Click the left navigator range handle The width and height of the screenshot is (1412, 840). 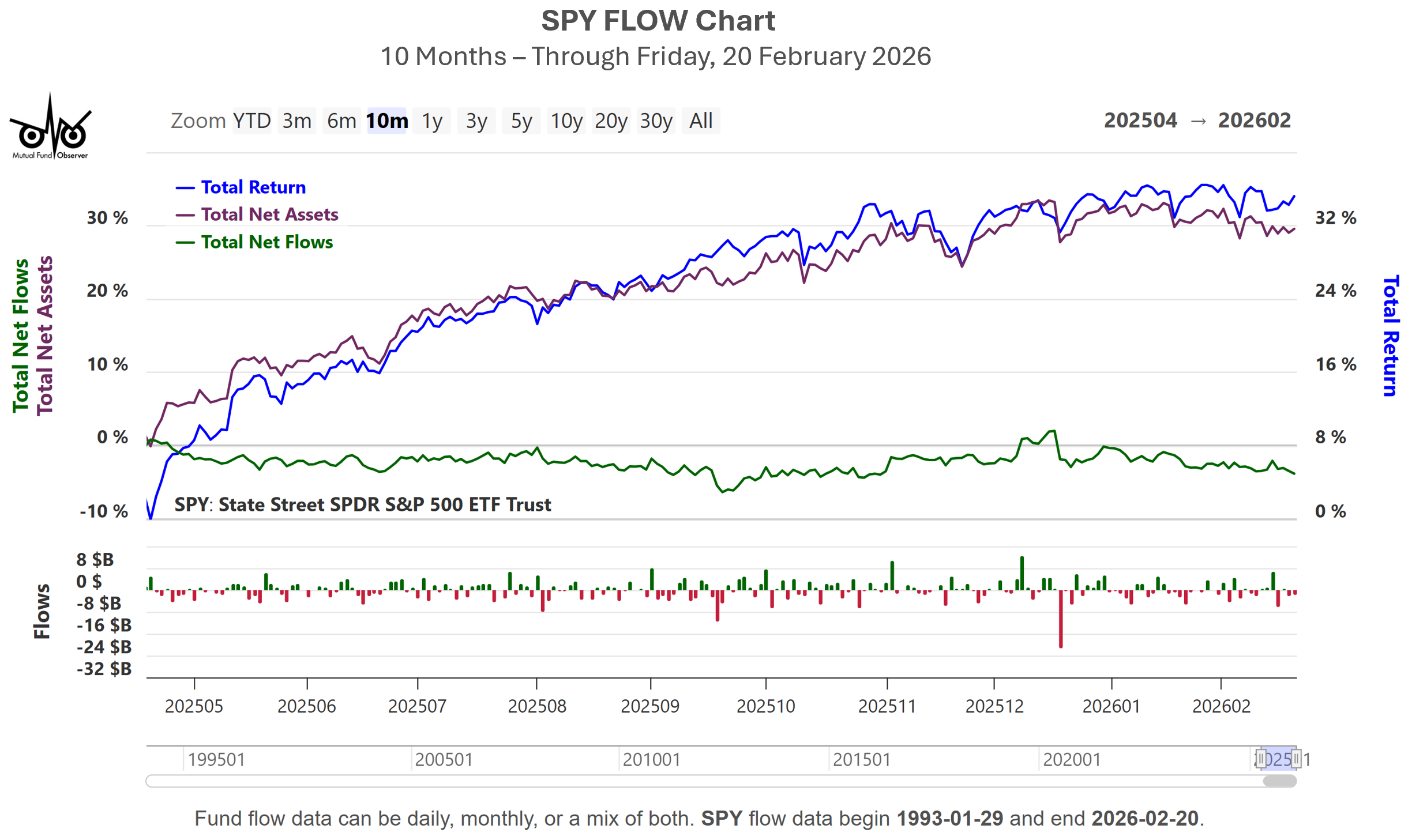point(1260,758)
